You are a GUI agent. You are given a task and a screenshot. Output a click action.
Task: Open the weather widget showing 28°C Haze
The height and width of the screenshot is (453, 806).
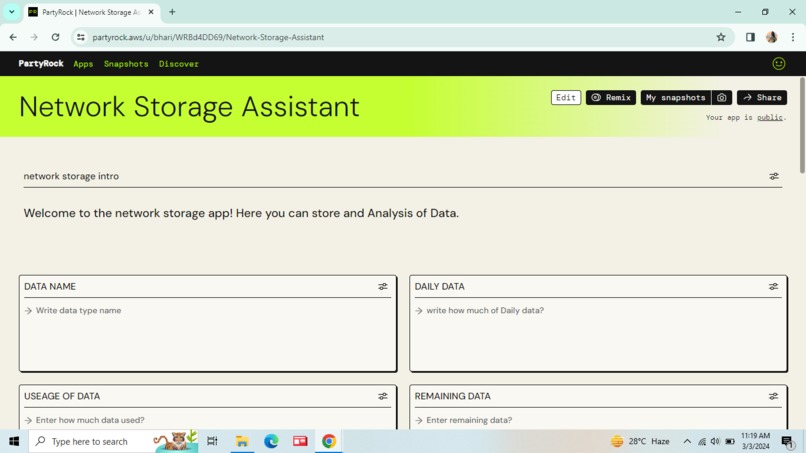pyautogui.click(x=640, y=441)
